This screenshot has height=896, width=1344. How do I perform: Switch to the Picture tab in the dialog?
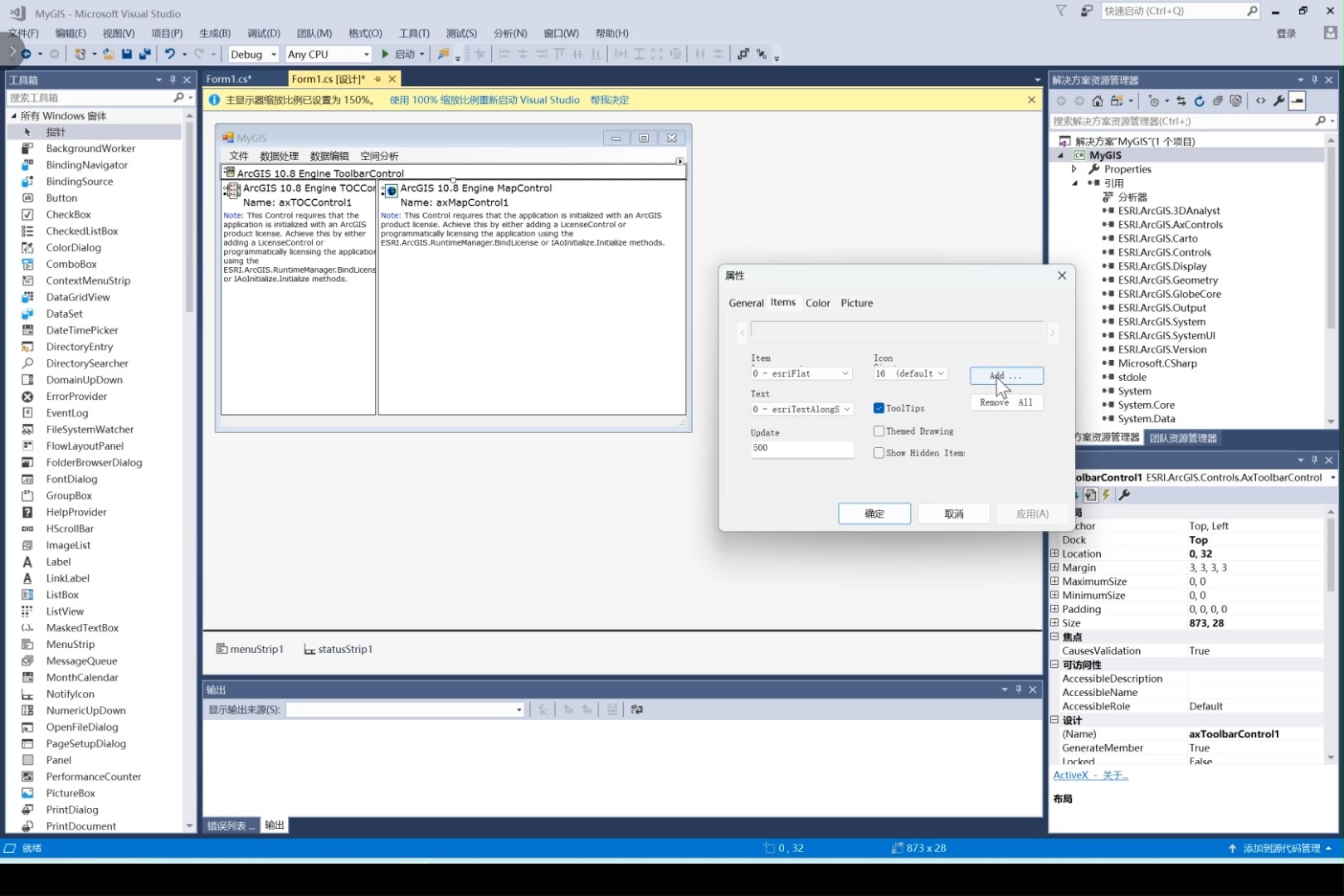pyautogui.click(x=857, y=303)
